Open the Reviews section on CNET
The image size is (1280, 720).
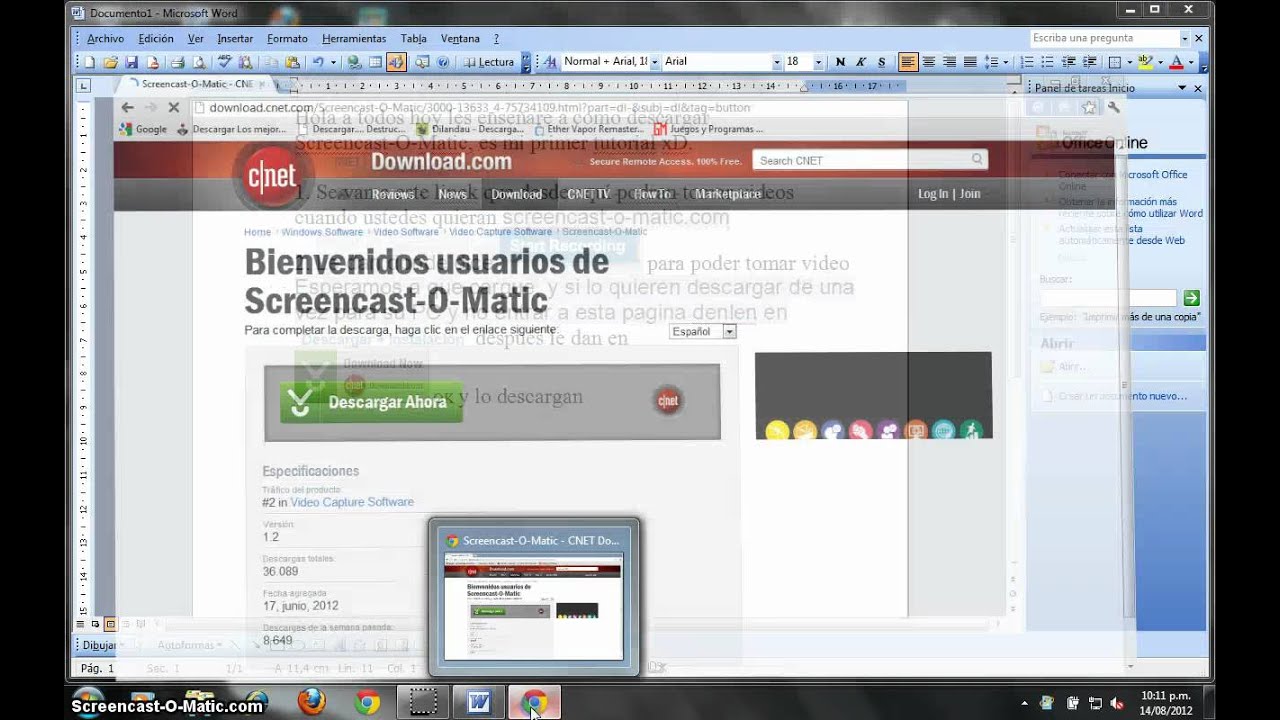[x=393, y=194]
